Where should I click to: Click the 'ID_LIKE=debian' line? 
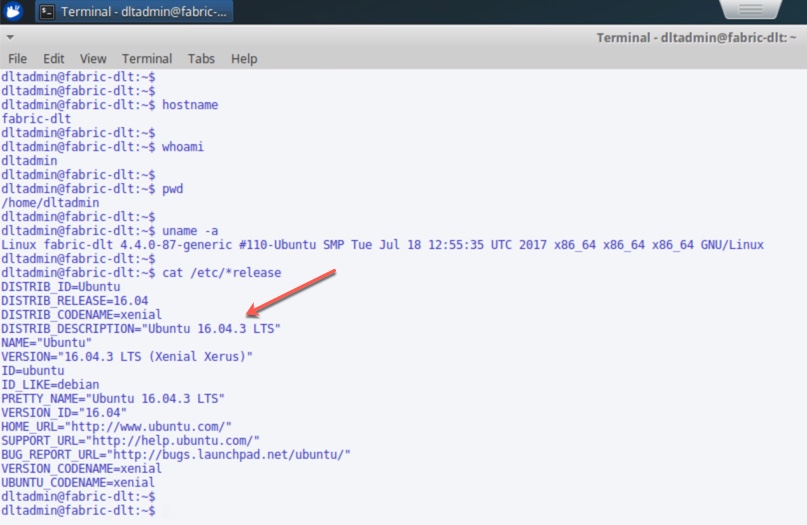coord(50,384)
